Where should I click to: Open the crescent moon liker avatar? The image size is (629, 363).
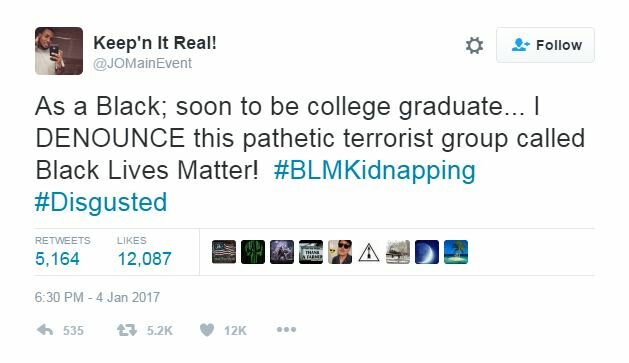[x=427, y=252]
